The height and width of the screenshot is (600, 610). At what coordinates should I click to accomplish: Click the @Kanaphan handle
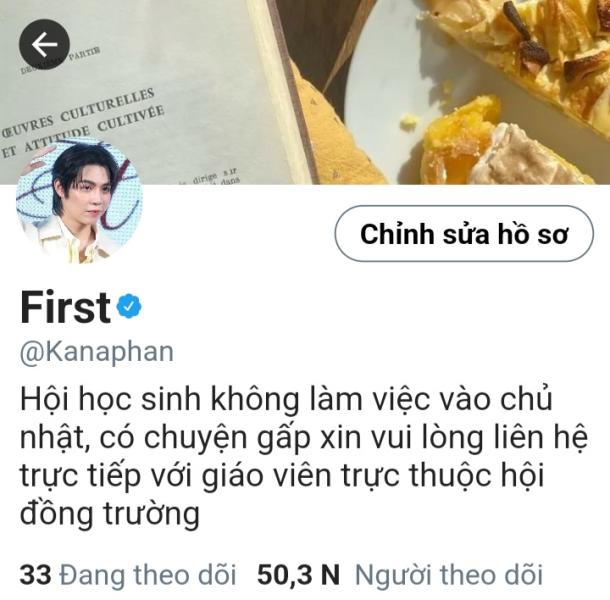point(96,352)
